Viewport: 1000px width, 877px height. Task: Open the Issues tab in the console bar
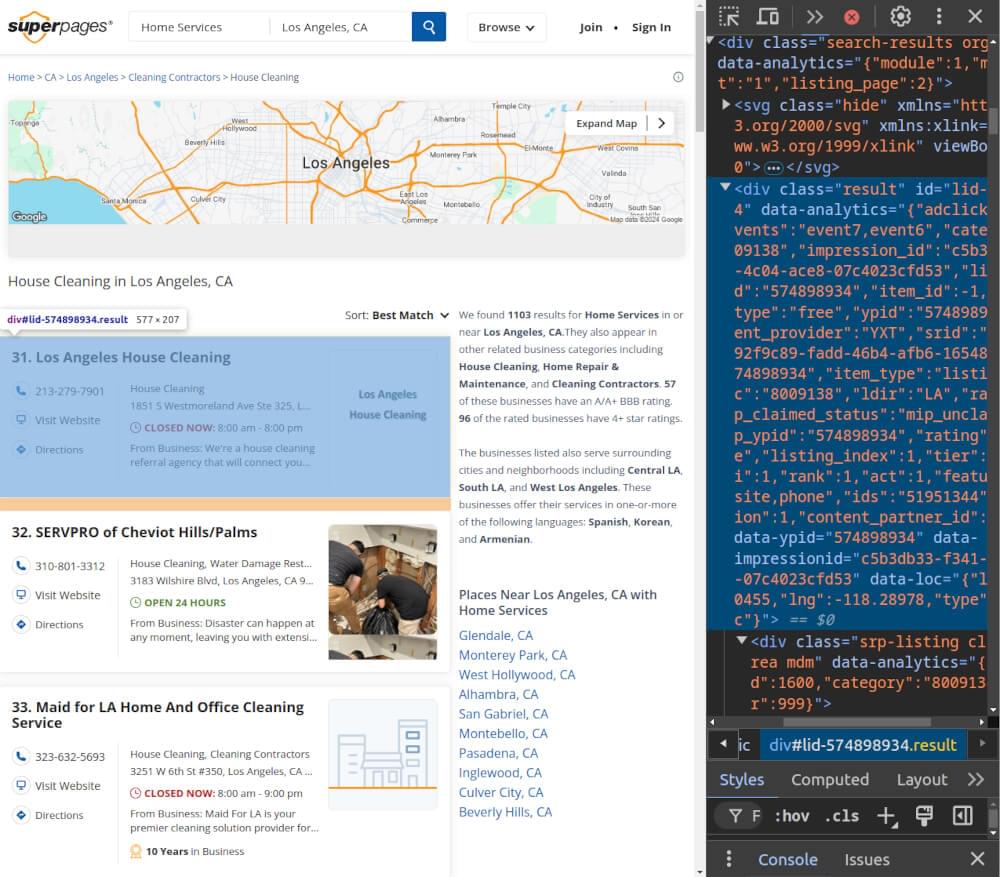[x=866, y=859]
